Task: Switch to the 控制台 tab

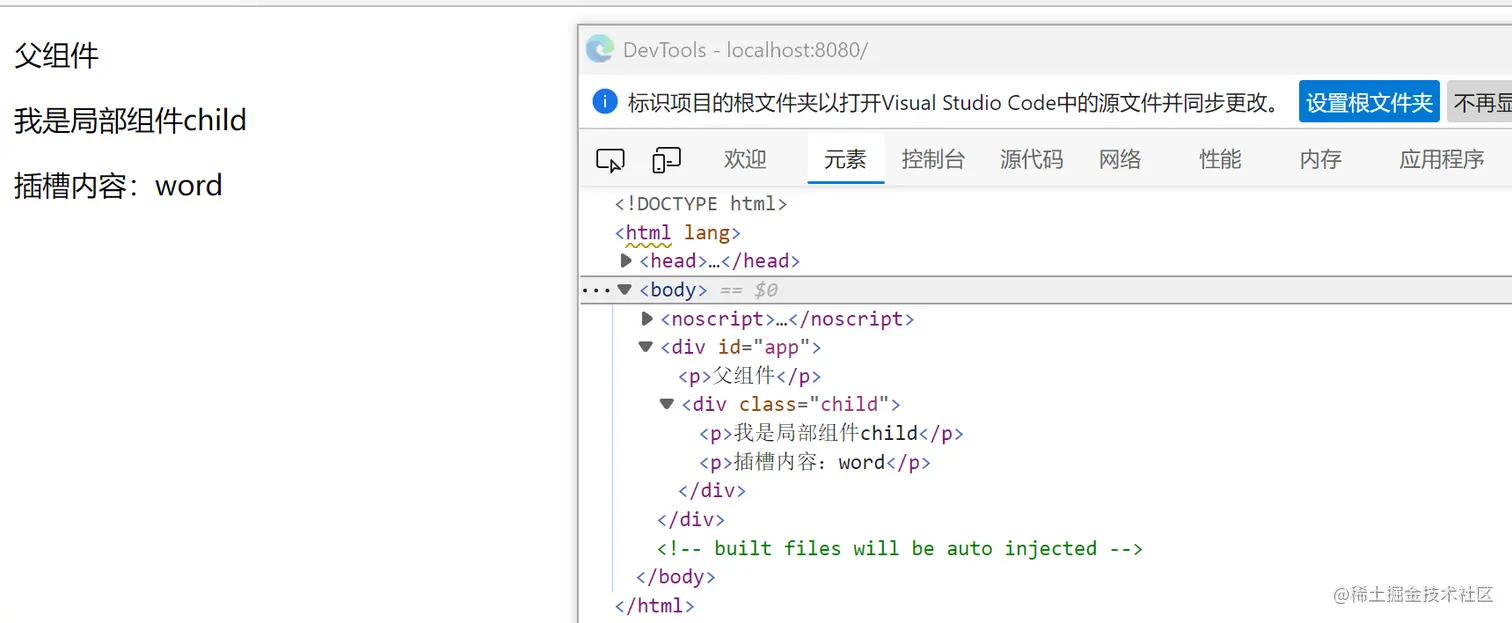Action: (933, 159)
